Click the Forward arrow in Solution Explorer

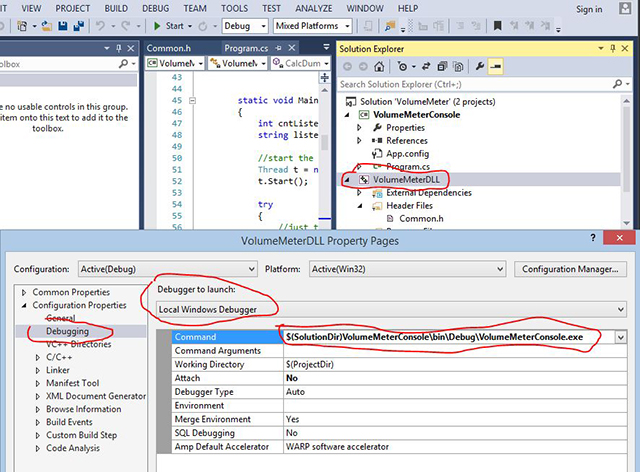(x=363, y=66)
